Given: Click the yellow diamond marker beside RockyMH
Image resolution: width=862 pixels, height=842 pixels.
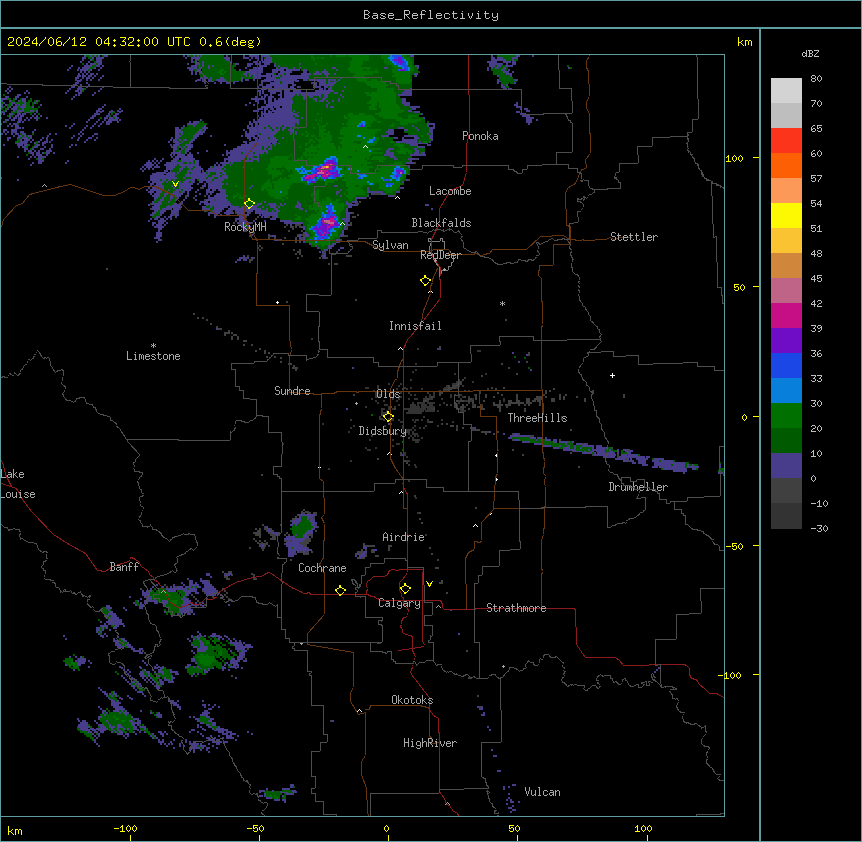Looking at the screenshot, I should pos(250,204).
